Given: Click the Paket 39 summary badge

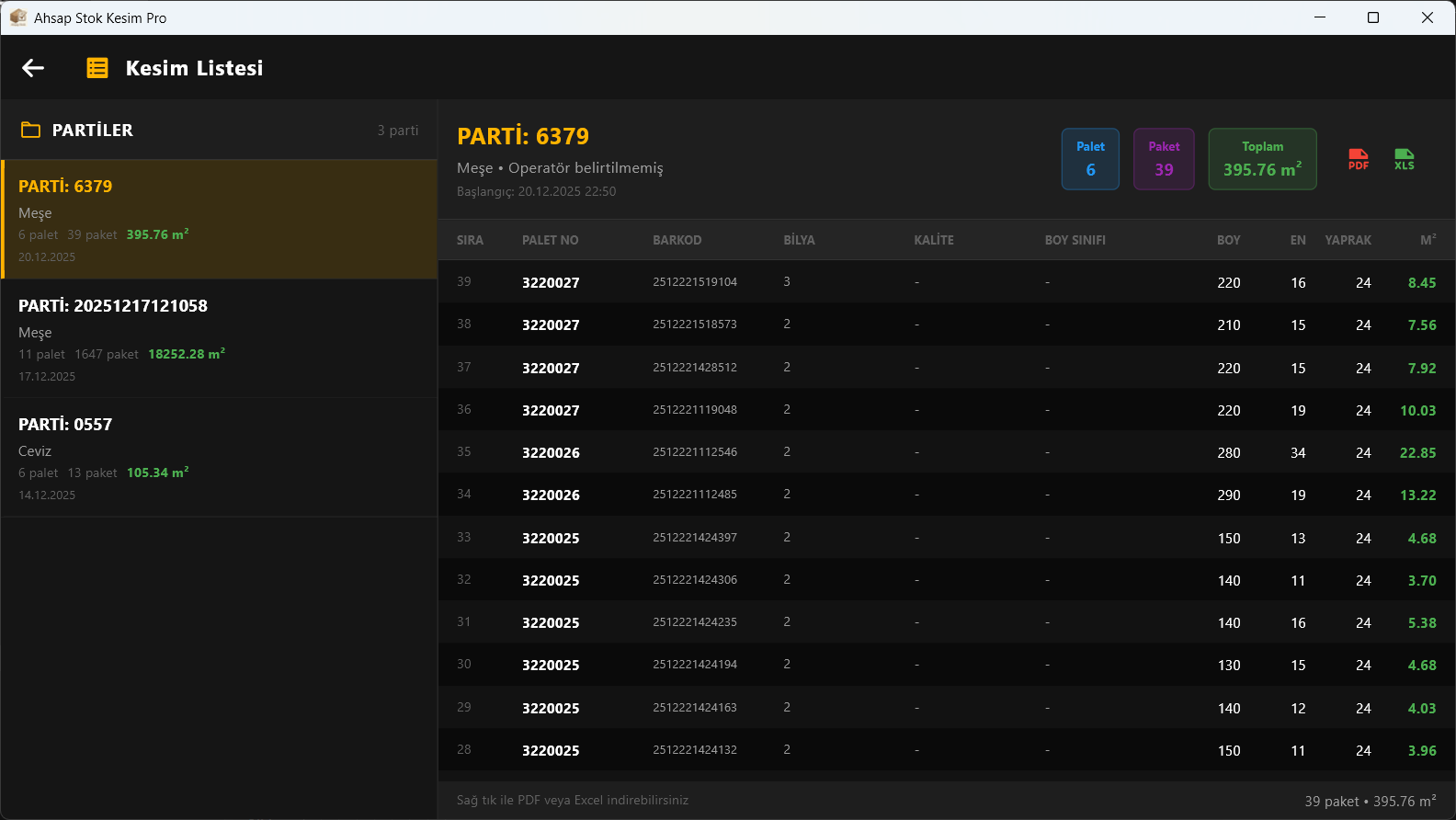Looking at the screenshot, I should point(1164,159).
